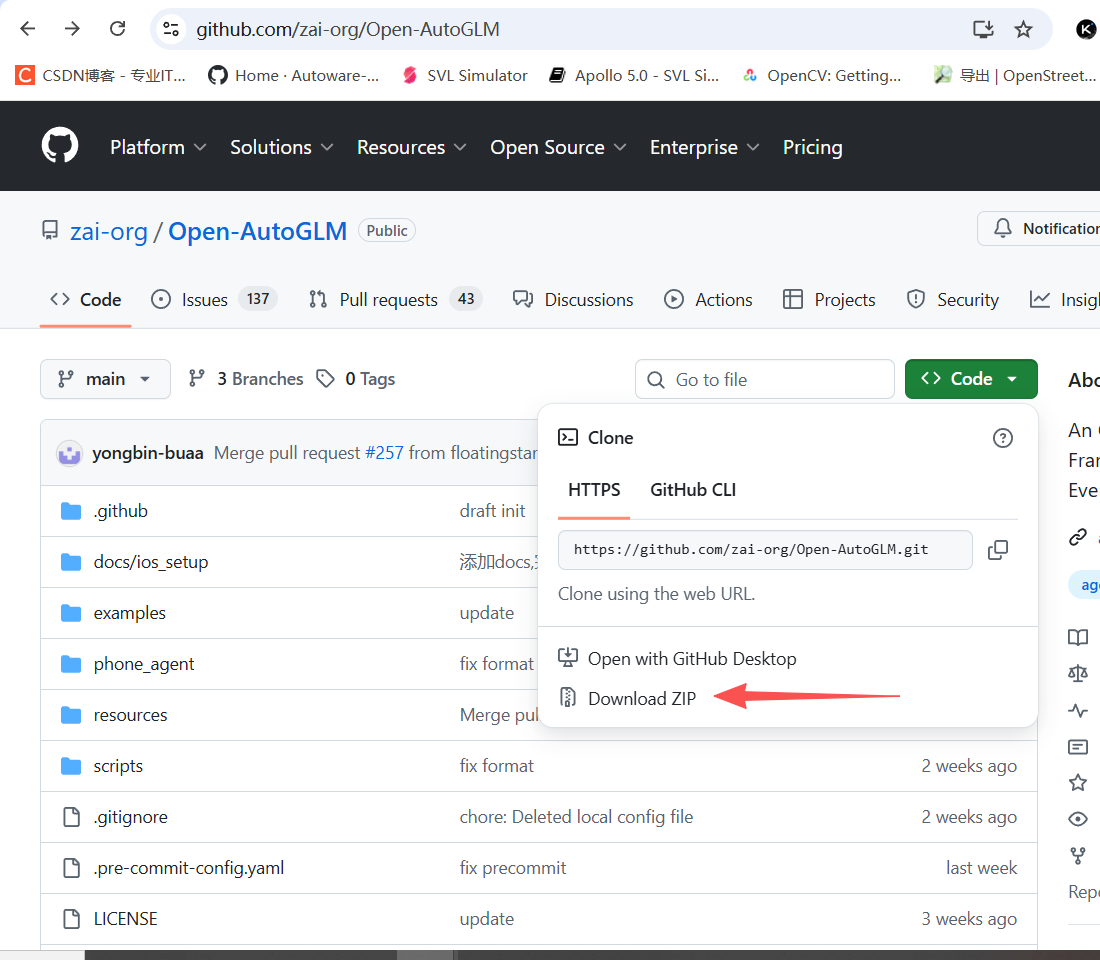Image resolution: width=1100 pixels, height=960 pixels.
Task: Open .pre-commit-config.yaml file
Action: click(189, 868)
